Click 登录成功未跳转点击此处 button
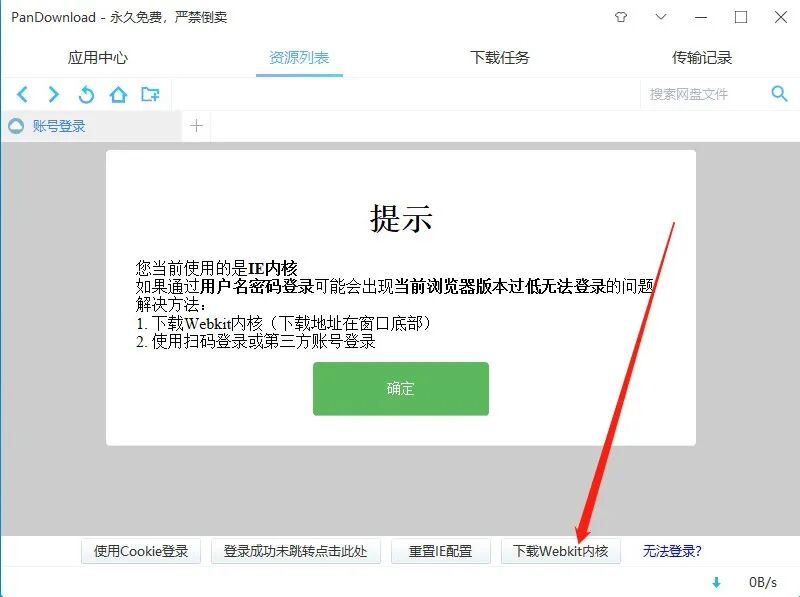 (x=295, y=551)
